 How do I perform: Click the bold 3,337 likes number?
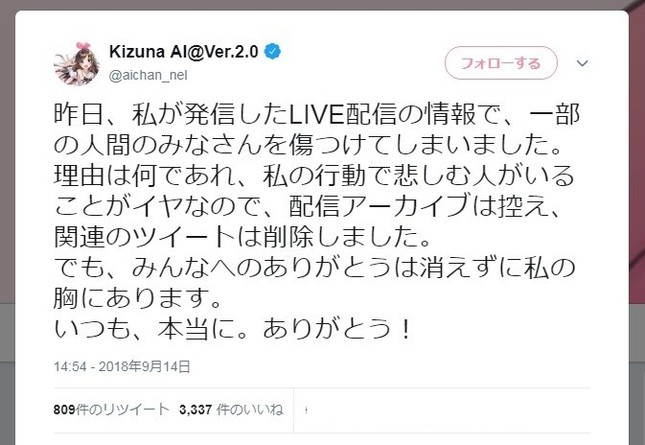coord(195,410)
